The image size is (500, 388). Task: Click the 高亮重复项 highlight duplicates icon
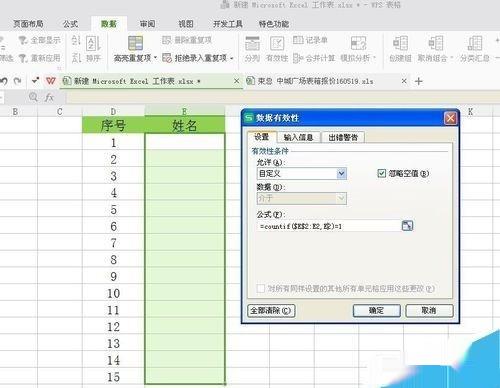tap(135, 43)
